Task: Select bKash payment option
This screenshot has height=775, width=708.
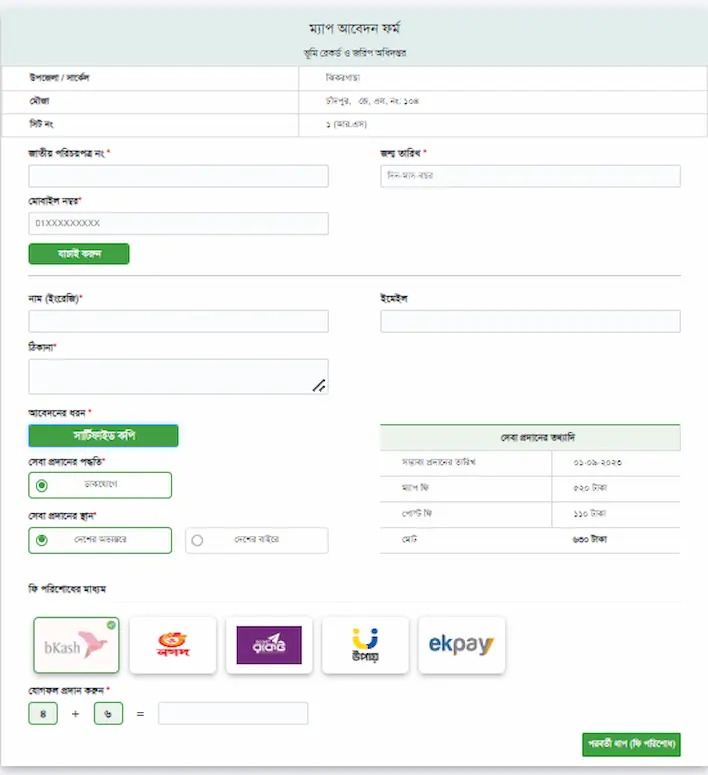Action: [x=76, y=645]
